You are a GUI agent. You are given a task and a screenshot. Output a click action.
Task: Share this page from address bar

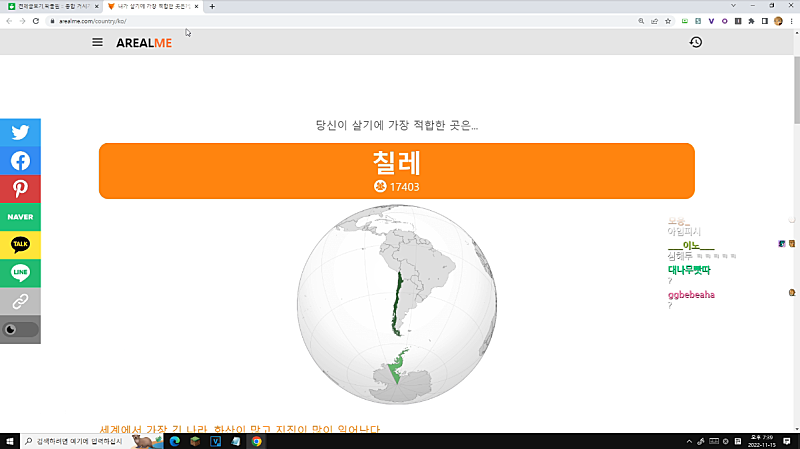[x=655, y=21]
